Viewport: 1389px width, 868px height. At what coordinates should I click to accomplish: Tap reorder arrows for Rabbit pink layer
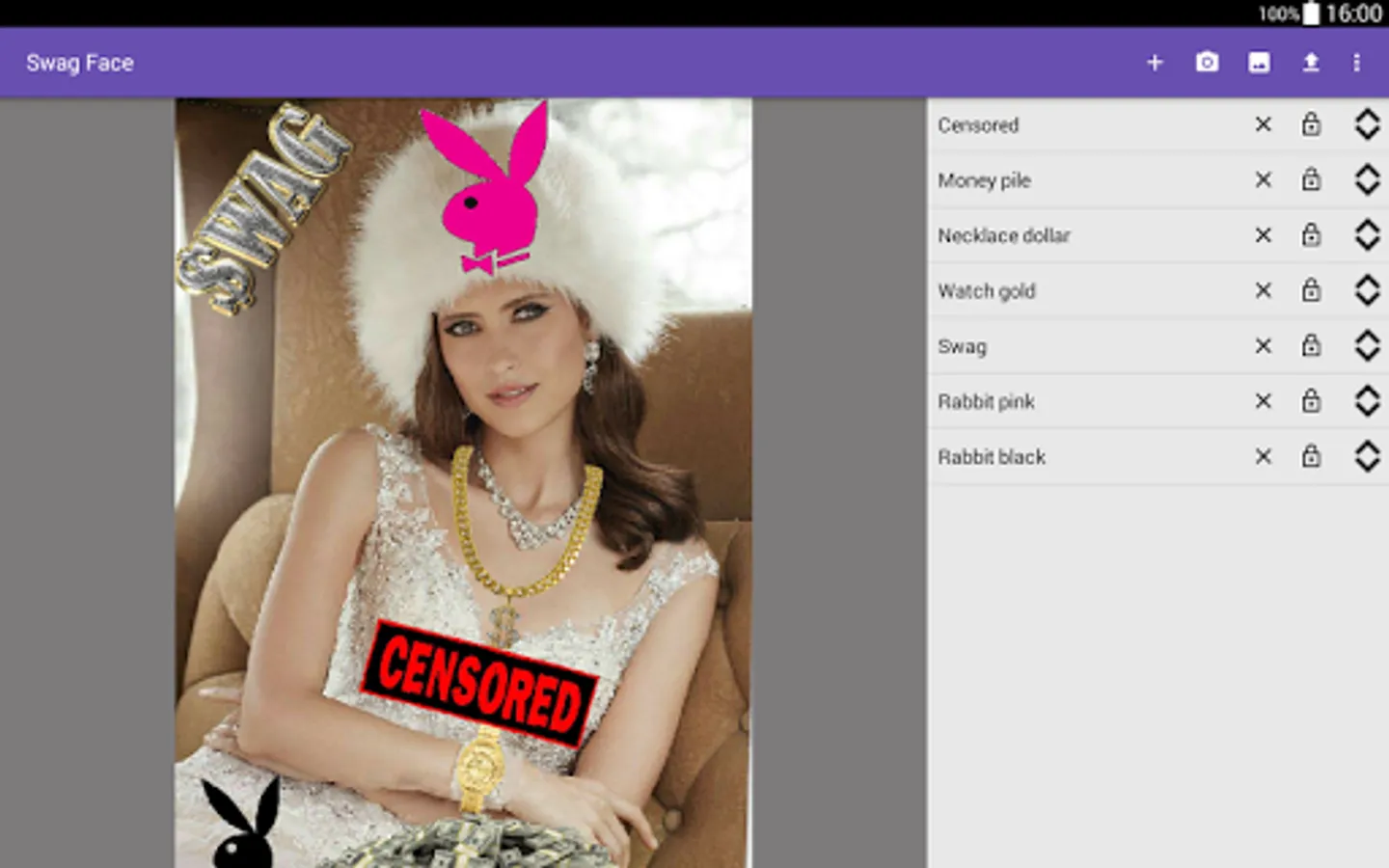1367,401
